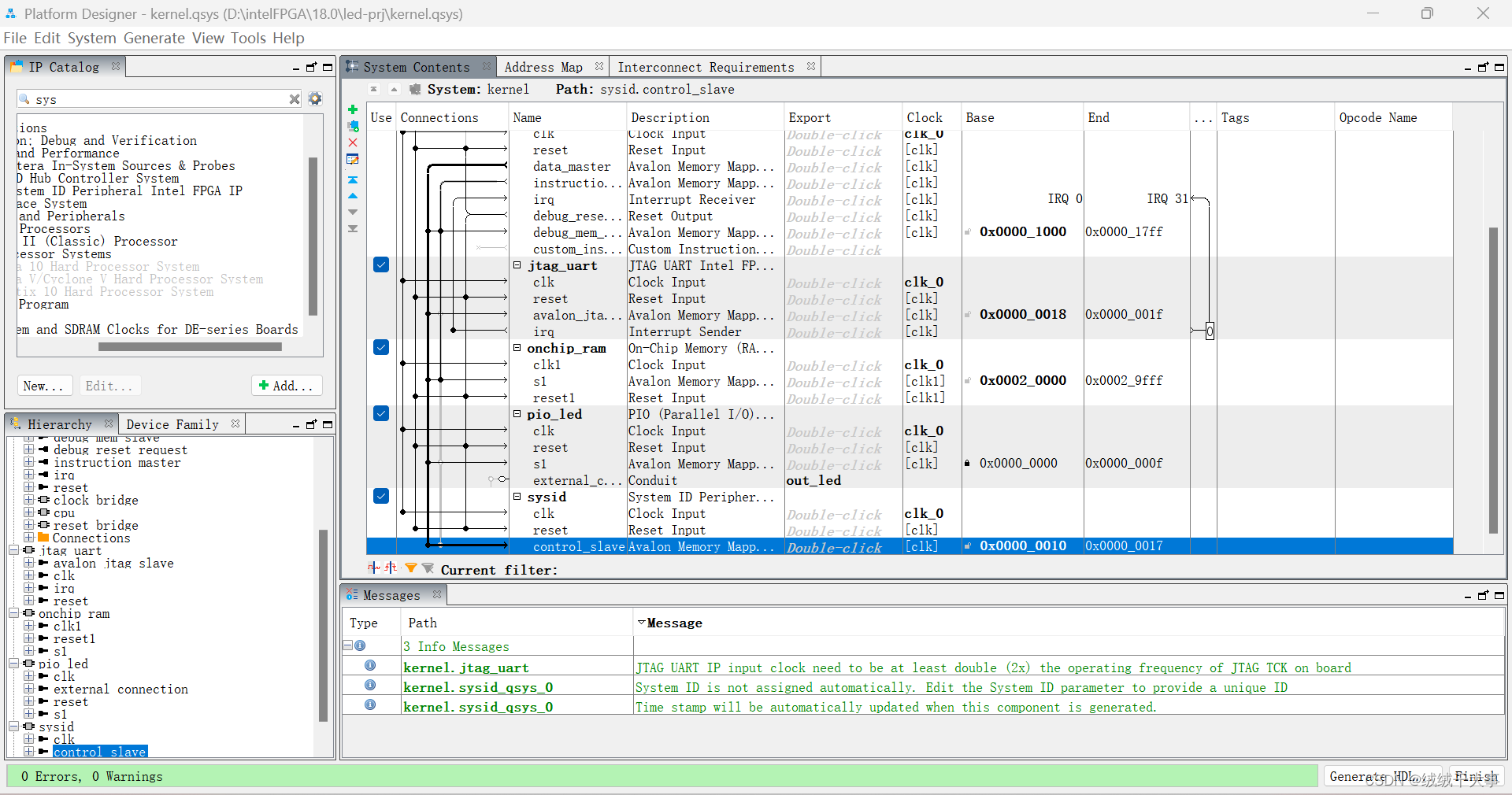Close the Address Map tab
The height and width of the screenshot is (795, 1512).
pyautogui.click(x=599, y=66)
